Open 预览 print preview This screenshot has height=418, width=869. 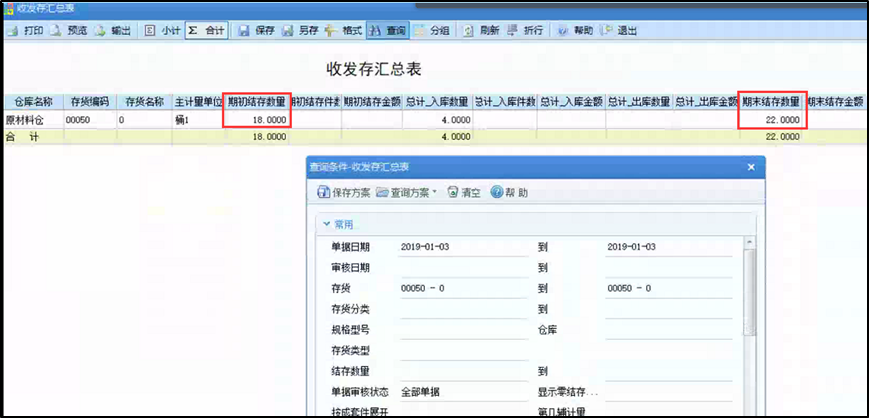click(x=69, y=31)
